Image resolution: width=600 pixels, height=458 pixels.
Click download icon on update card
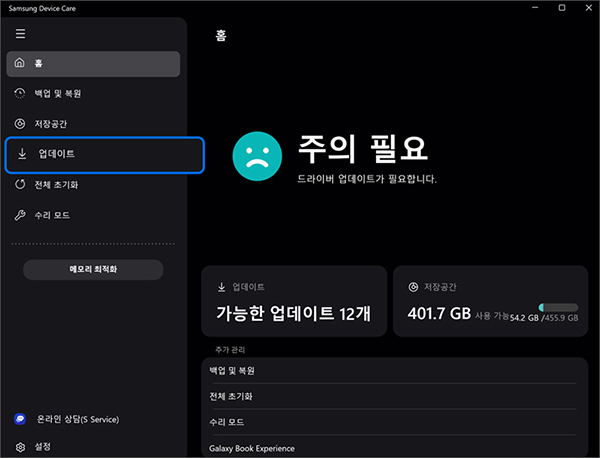(x=222, y=287)
